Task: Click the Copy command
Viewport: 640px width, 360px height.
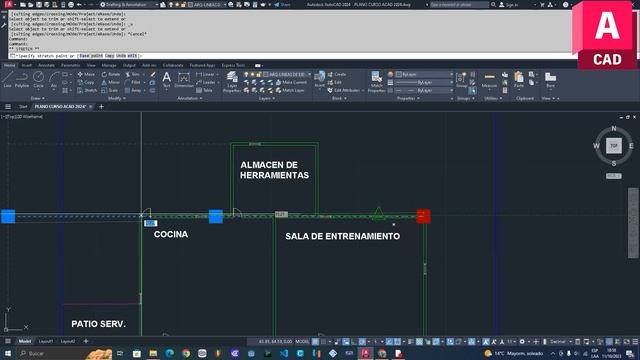Action: 86,82
